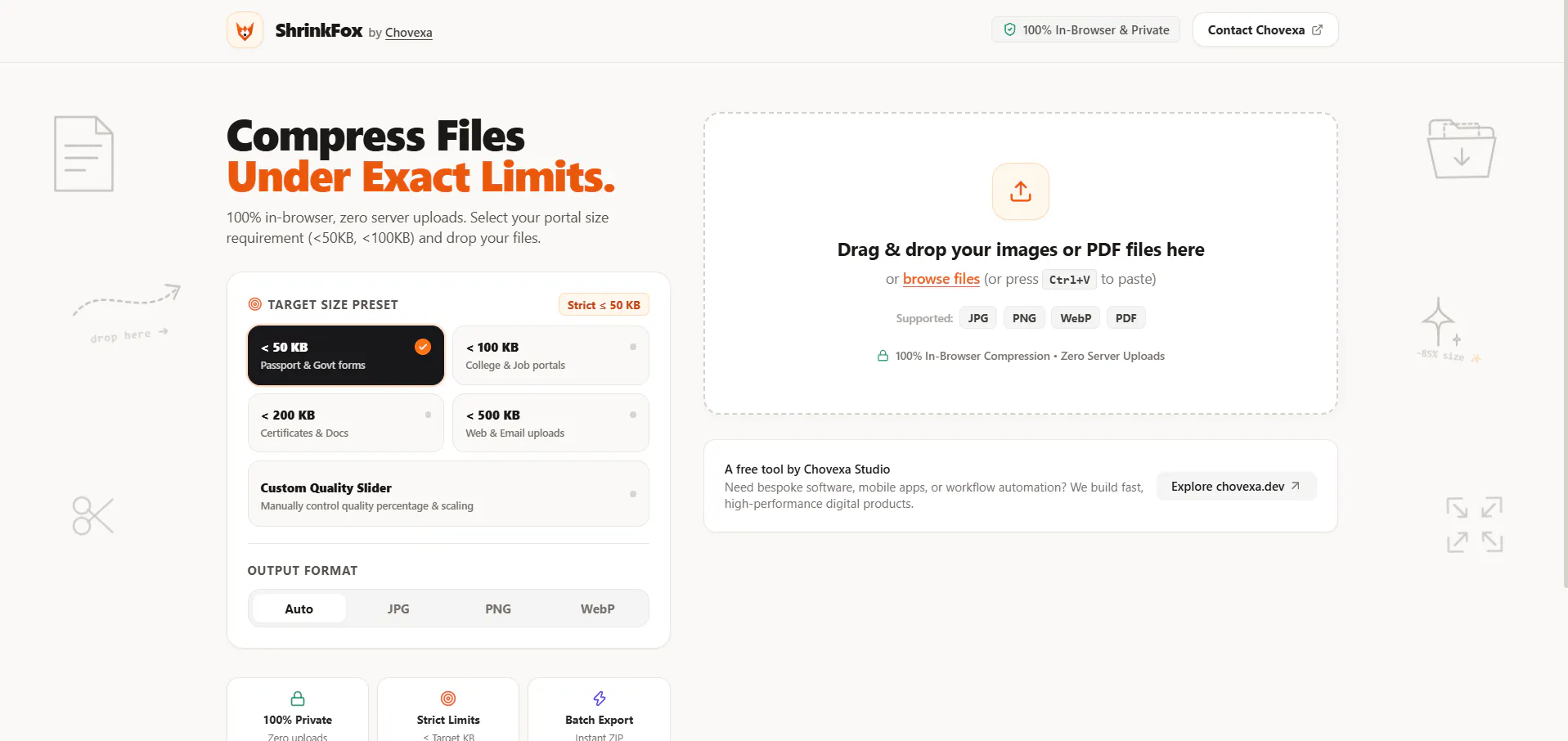Click the ShrinkFox fox logo icon

[245, 30]
